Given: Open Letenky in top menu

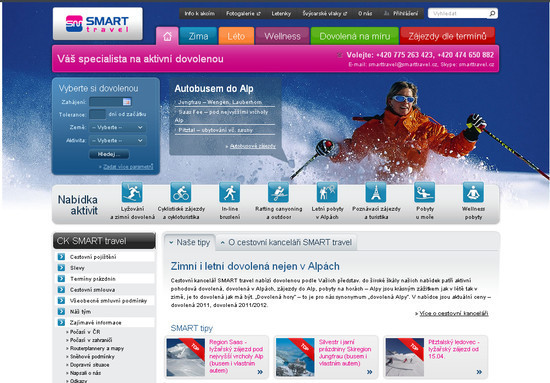Looking at the screenshot, I should point(281,14).
